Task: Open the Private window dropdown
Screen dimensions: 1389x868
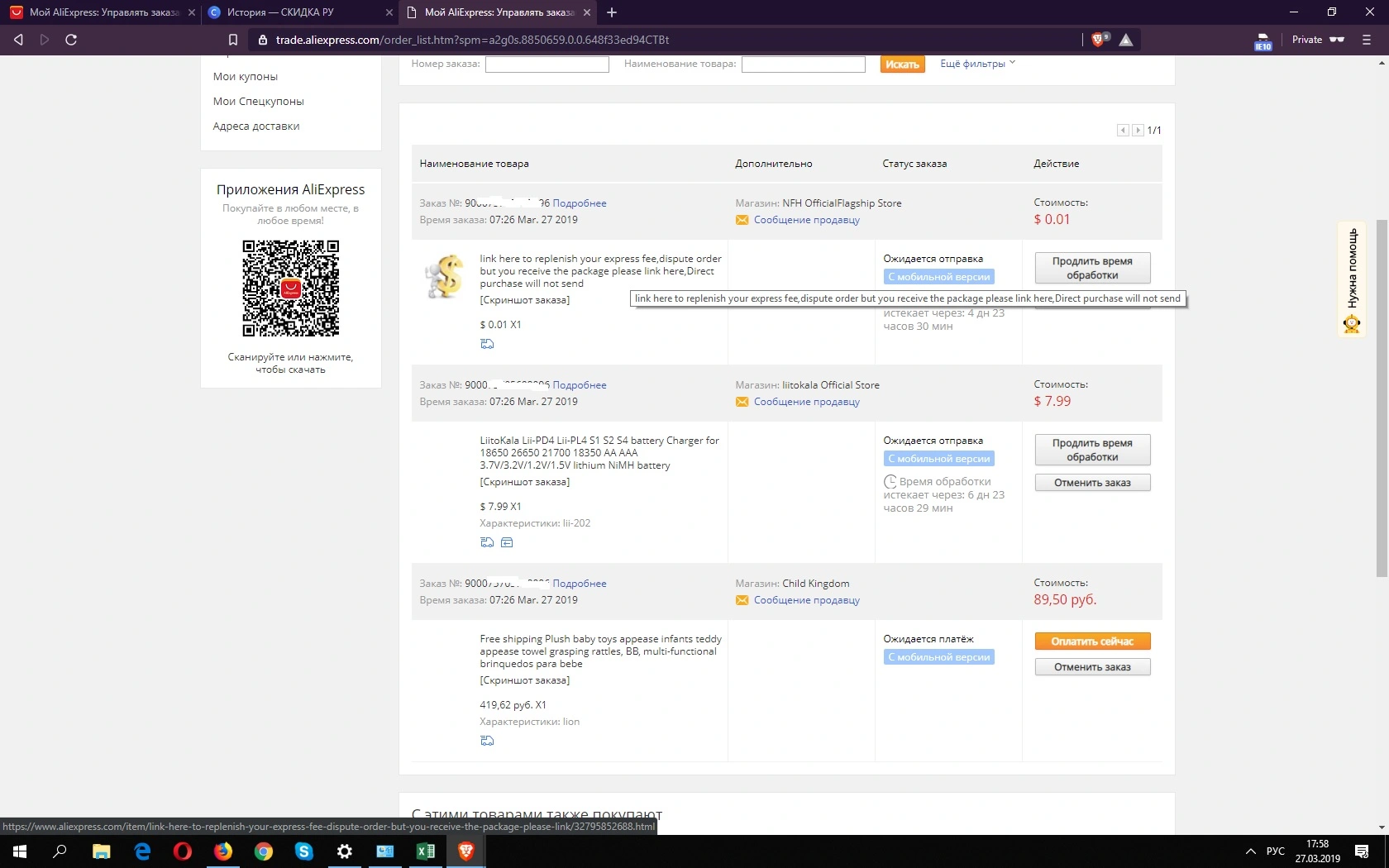Action: point(1319,40)
